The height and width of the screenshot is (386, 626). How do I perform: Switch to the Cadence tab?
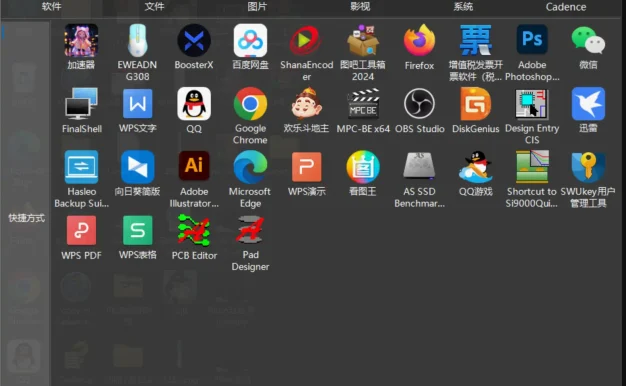tap(566, 7)
